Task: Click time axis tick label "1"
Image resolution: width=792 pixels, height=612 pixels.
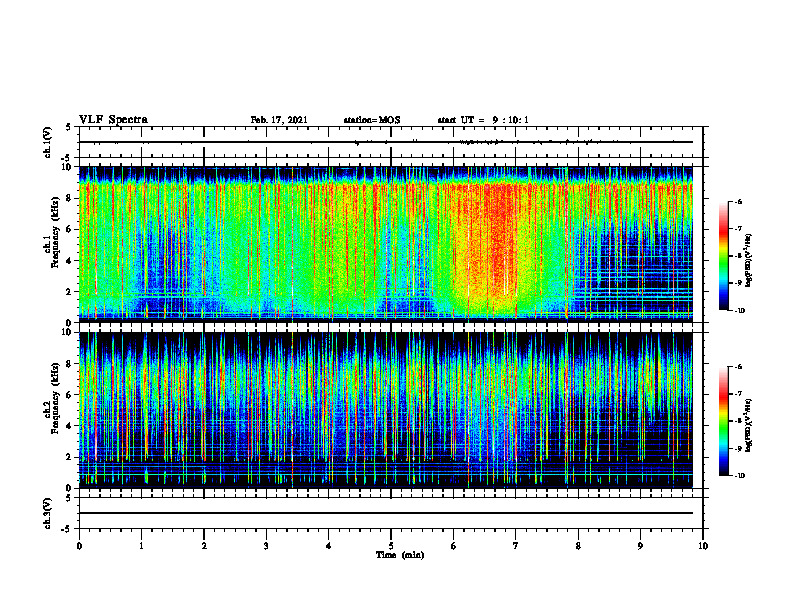Action: [141, 546]
